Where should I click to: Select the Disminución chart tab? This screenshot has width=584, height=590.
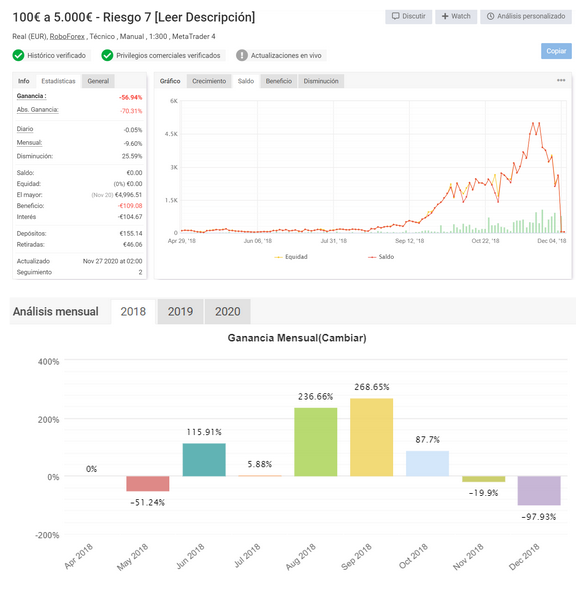tap(321, 81)
